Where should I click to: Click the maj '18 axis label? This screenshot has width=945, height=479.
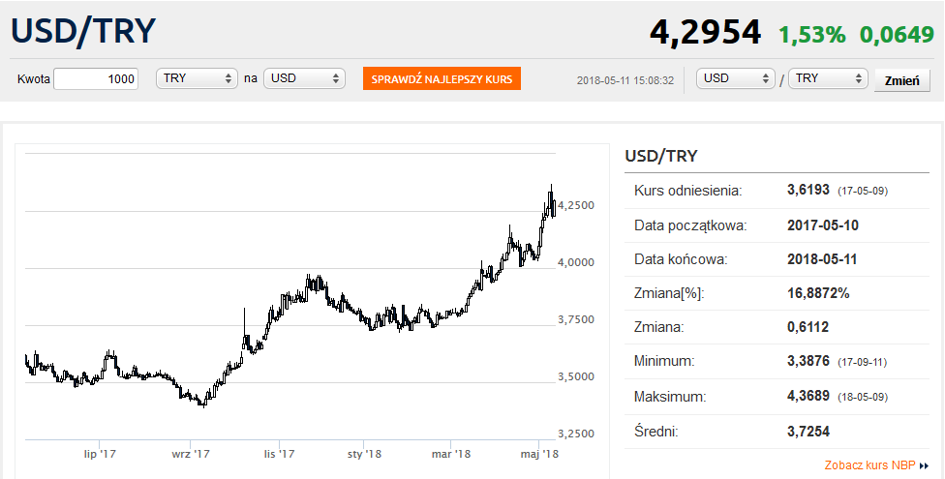(540, 454)
